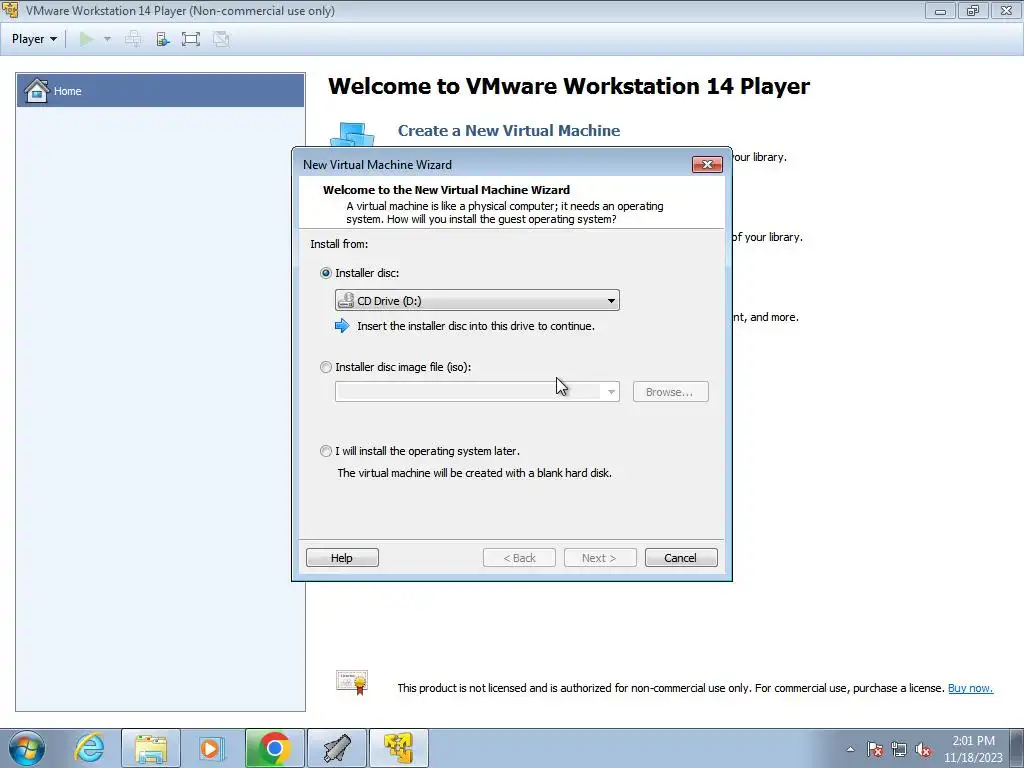Click Action Center flag tray icon

pyautogui.click(x=875, y=749)
